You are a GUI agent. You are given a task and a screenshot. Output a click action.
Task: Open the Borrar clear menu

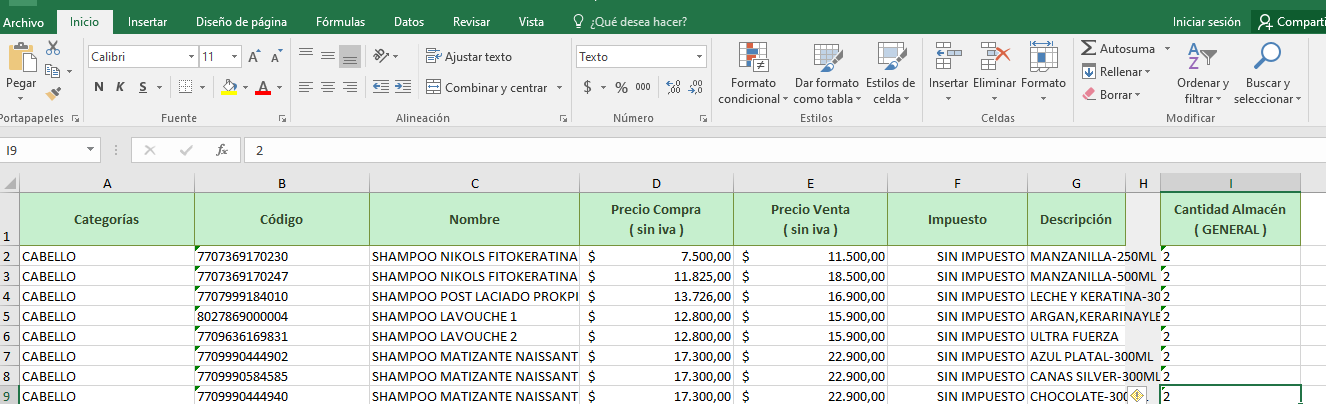1111,94
